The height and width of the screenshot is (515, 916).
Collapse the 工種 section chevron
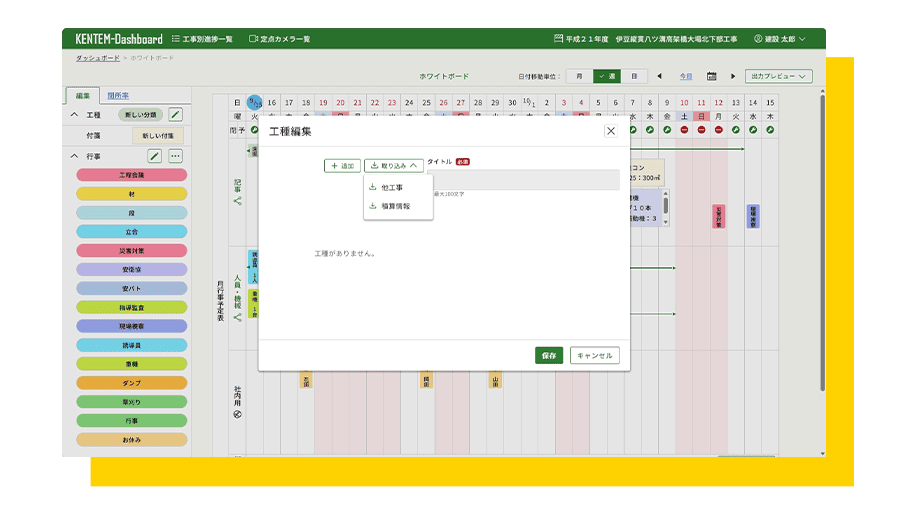coord(74,114)
